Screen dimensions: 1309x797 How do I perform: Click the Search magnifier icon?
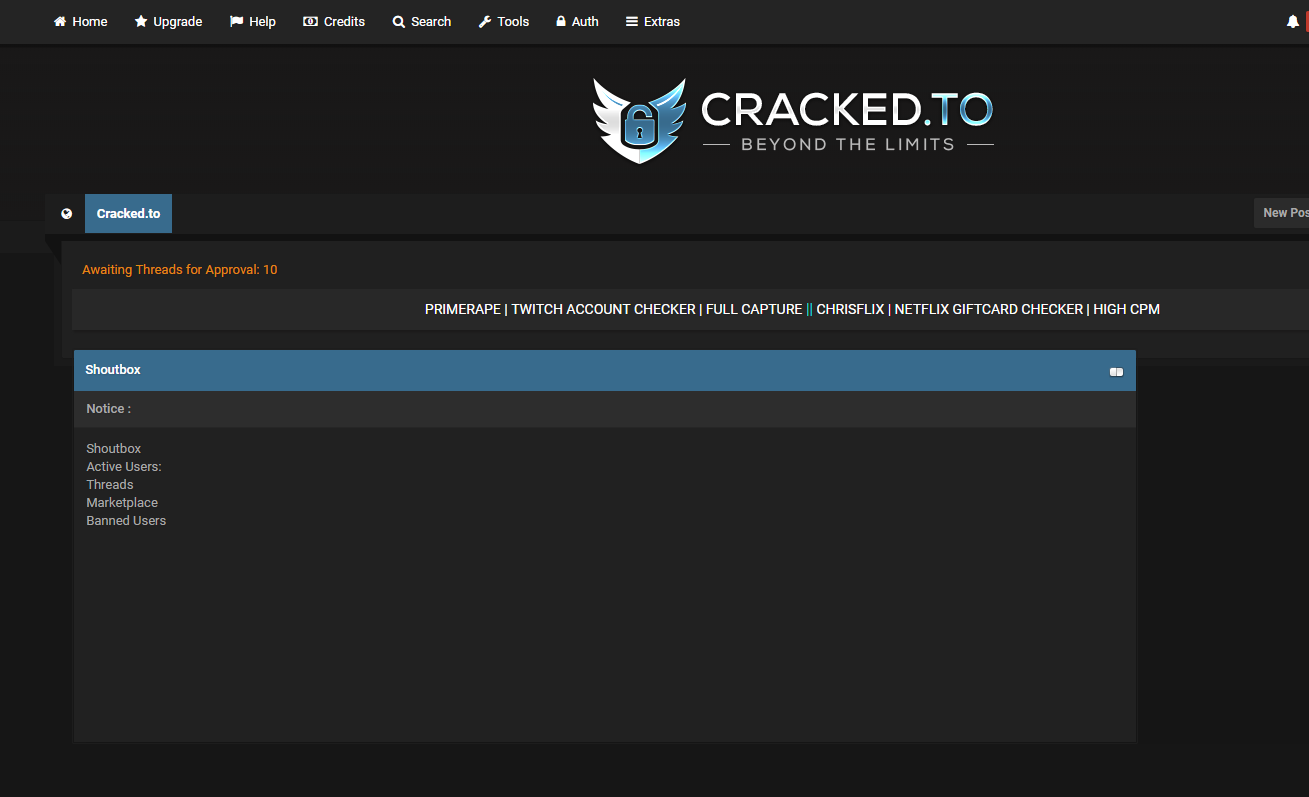click(398, 21)
